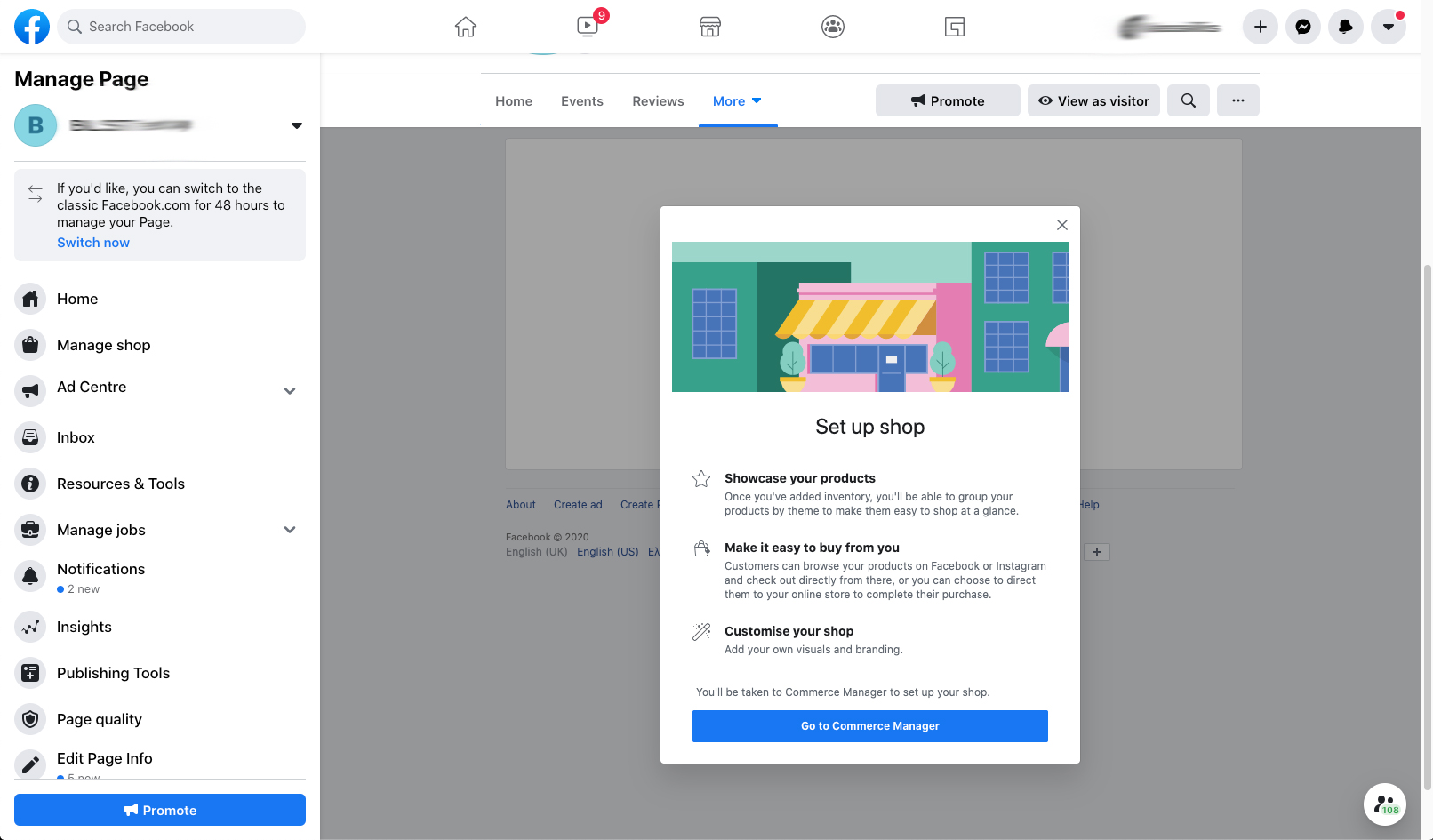Click the Create ad footer link
This screenshot has width=1433, height=840.
(578, 505)
